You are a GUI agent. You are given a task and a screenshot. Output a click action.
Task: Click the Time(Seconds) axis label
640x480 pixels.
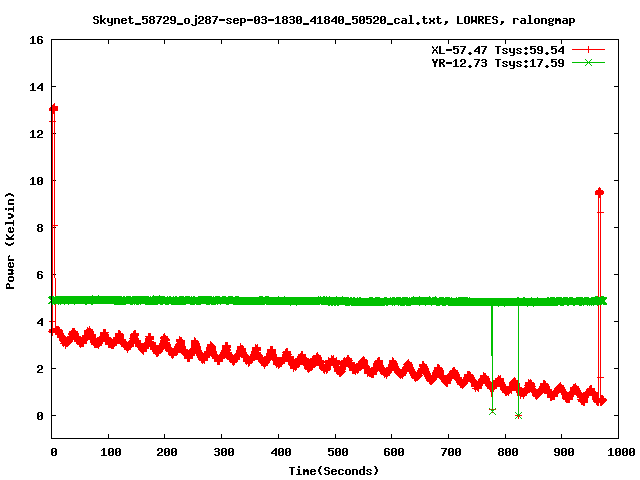click(x=333, y=471)
